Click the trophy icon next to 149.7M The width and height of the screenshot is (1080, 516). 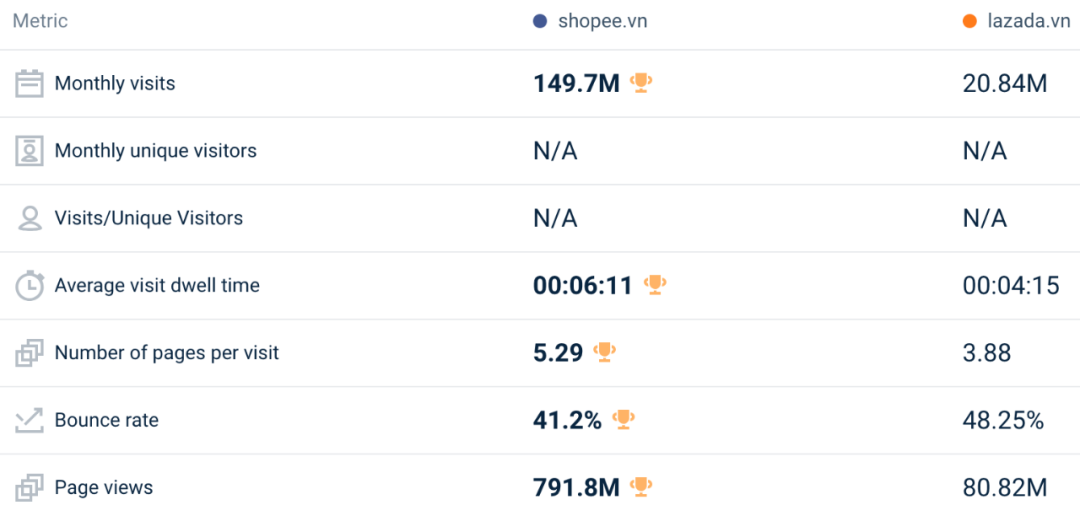[641, 83]
